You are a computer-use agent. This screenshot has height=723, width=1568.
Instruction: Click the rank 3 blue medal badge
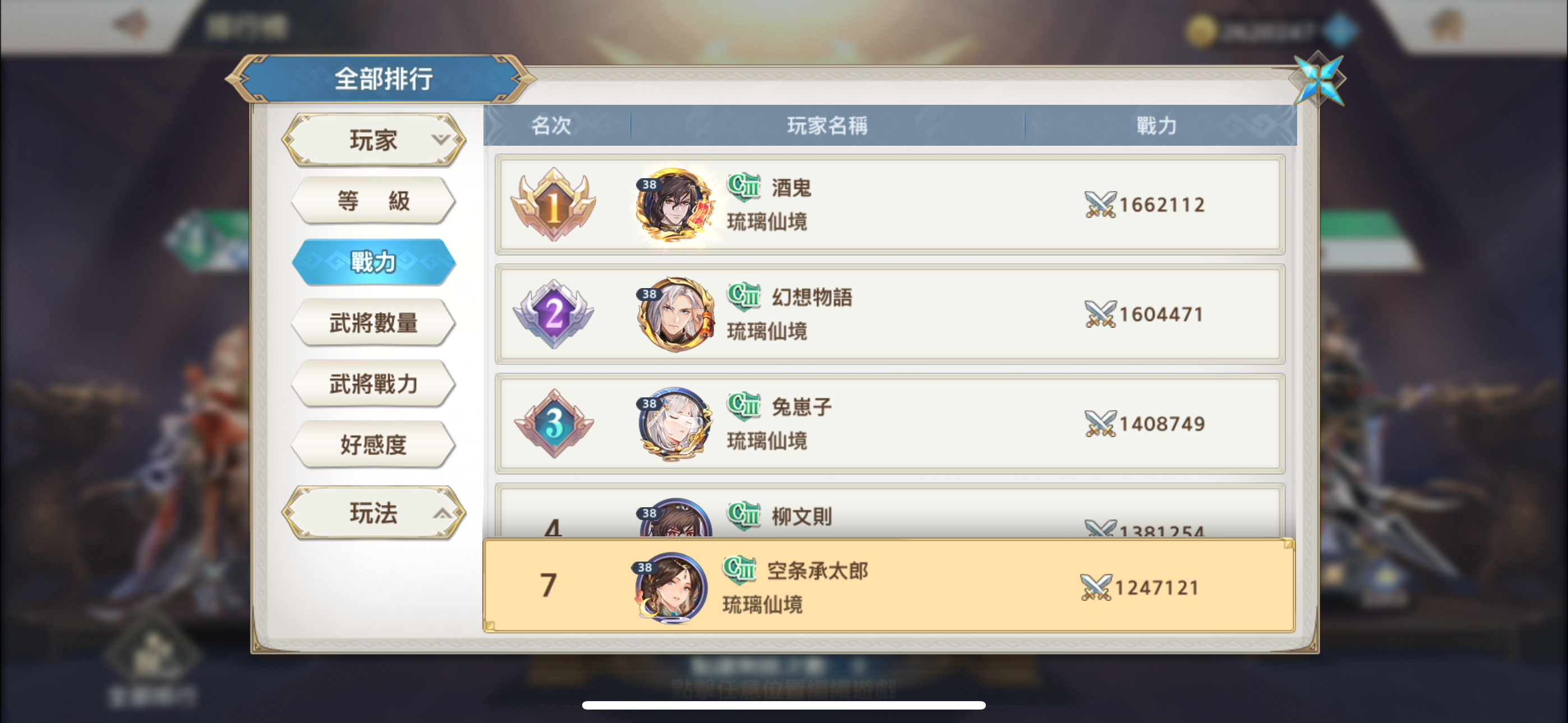click(553, 424)
